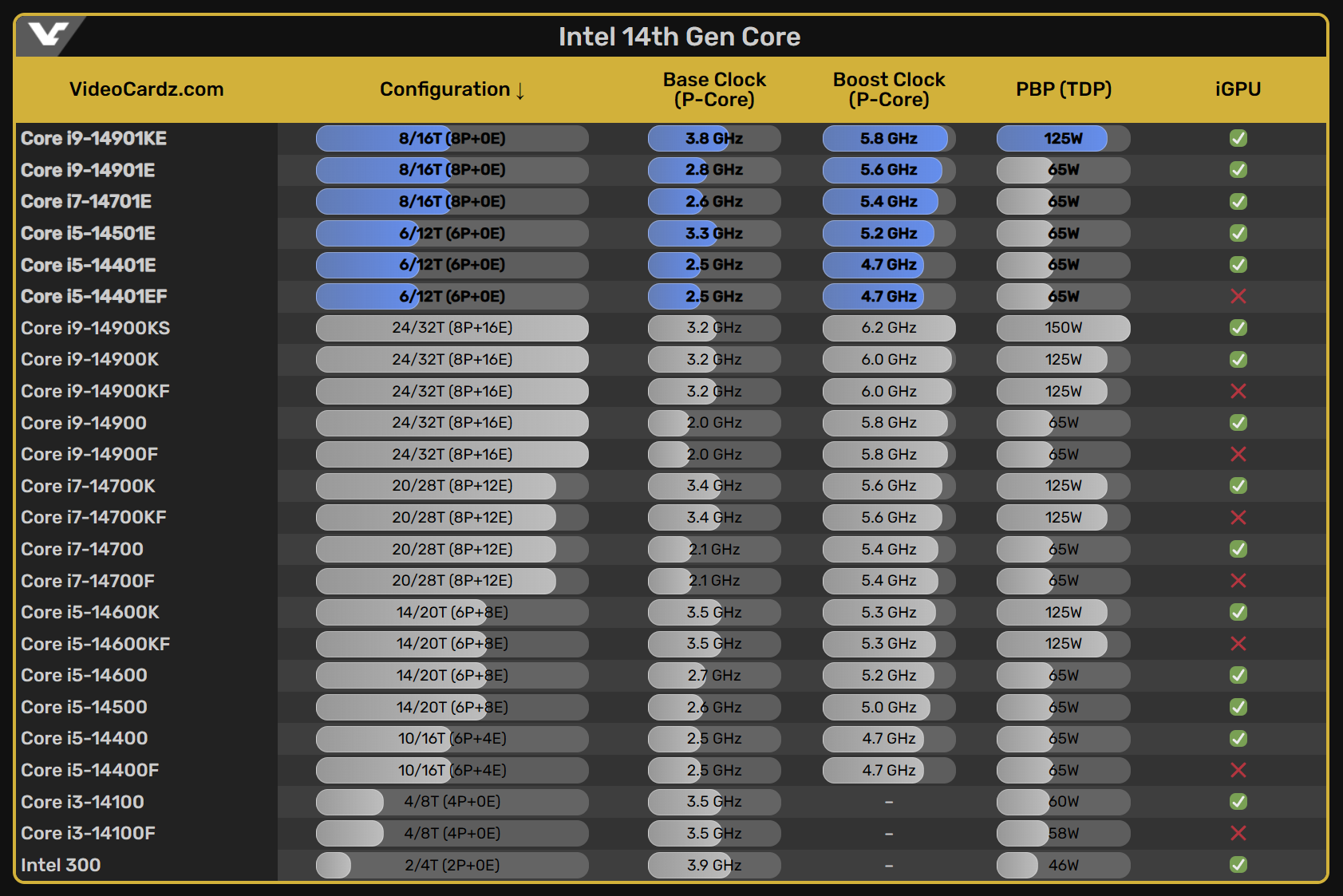
Task: Click the iGPU checkmark for Core i5-14500
Action: point(1238,707)
